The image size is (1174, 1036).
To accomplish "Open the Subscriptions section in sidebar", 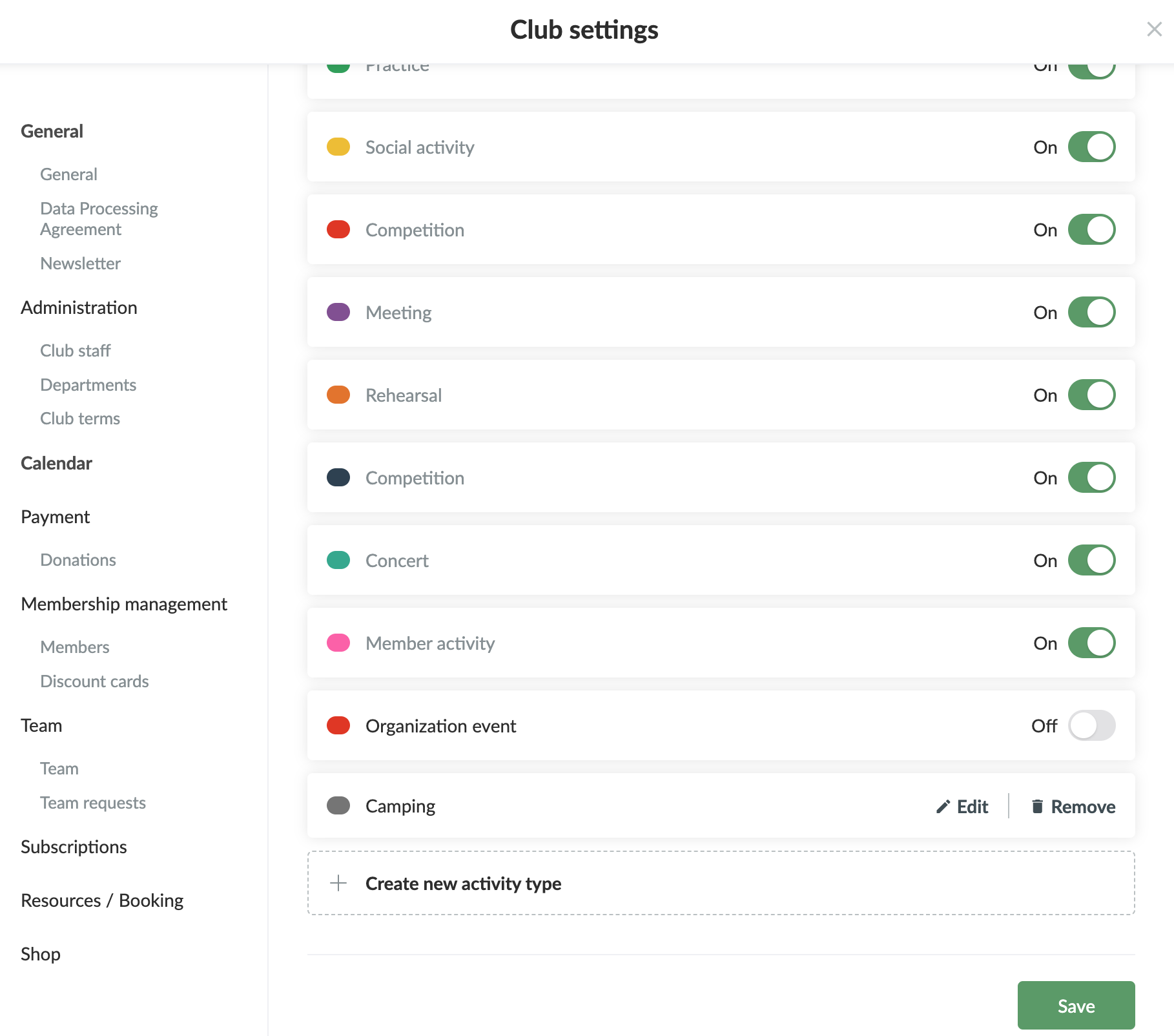I will pyautogui.click(x=74, y=847).
